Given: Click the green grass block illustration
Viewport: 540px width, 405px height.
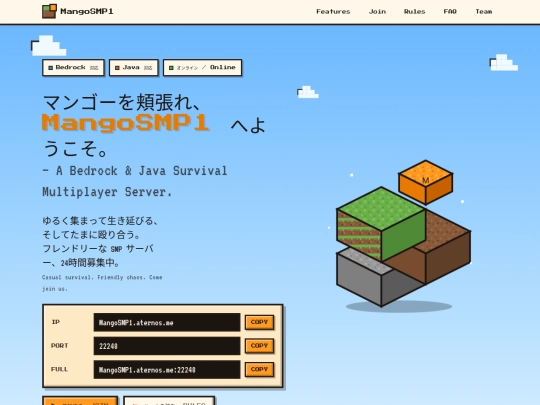Looking at the screenshot, I should click(x=382, y=224).
